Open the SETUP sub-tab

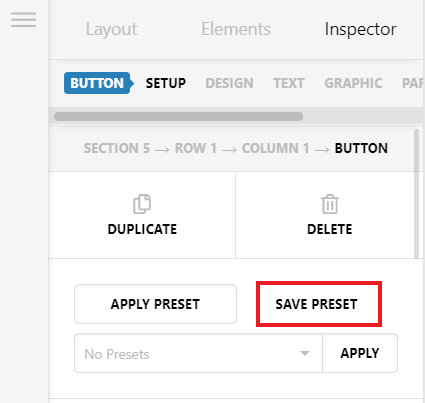pos(166,83)
